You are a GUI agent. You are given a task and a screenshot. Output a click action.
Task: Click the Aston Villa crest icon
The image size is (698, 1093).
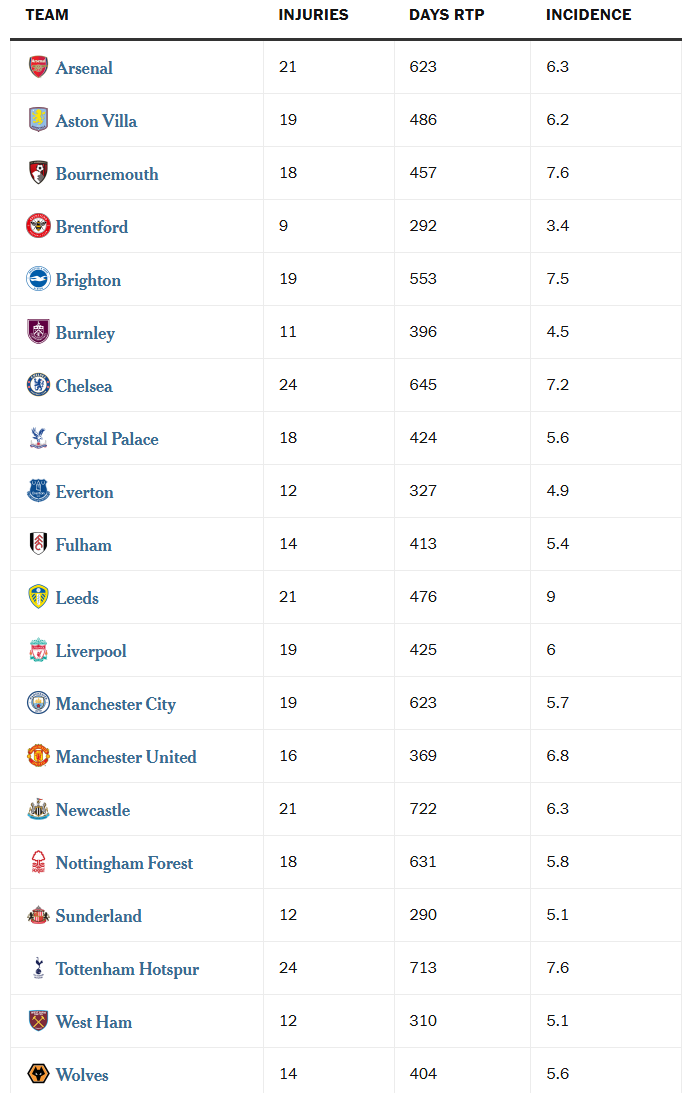[x=38, y=120]
